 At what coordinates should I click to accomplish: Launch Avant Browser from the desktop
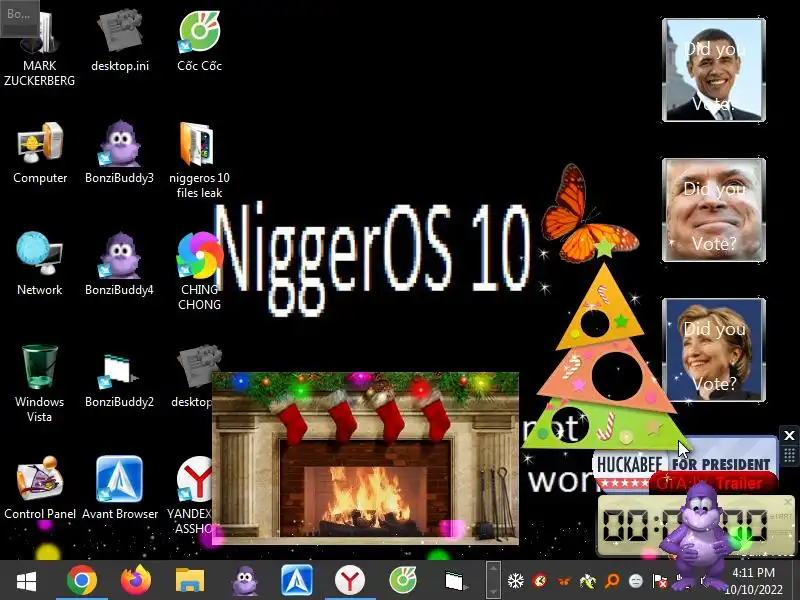[119, 489]
